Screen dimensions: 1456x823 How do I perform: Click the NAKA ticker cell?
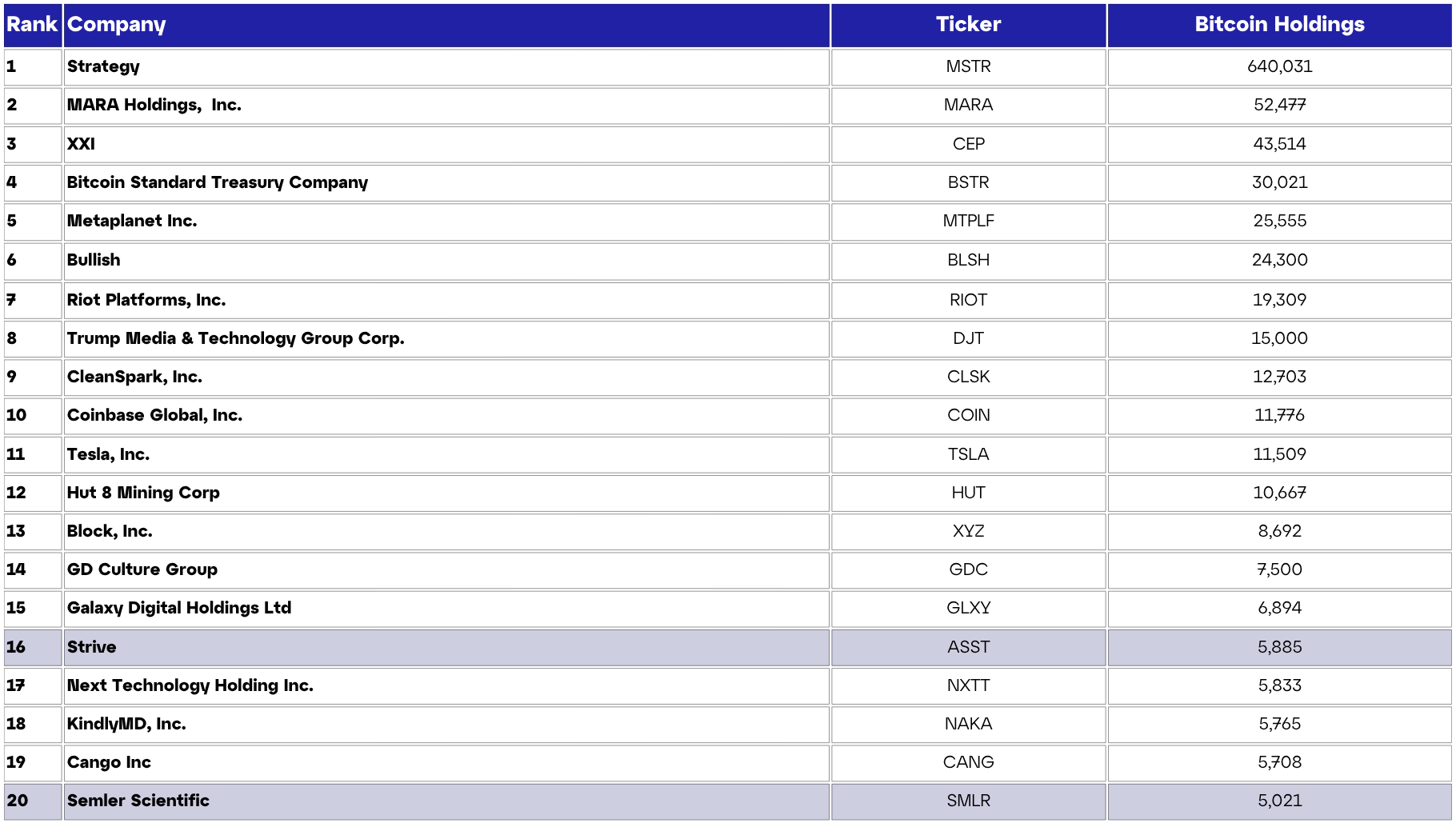968,725
